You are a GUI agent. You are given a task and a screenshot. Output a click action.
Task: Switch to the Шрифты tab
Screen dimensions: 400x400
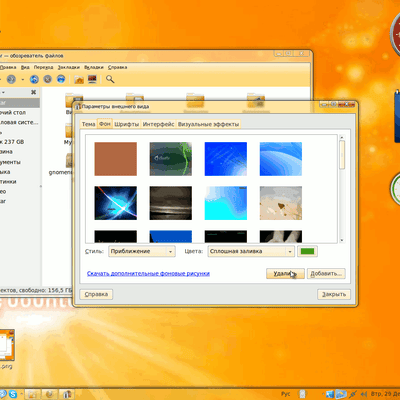[126, 124]
